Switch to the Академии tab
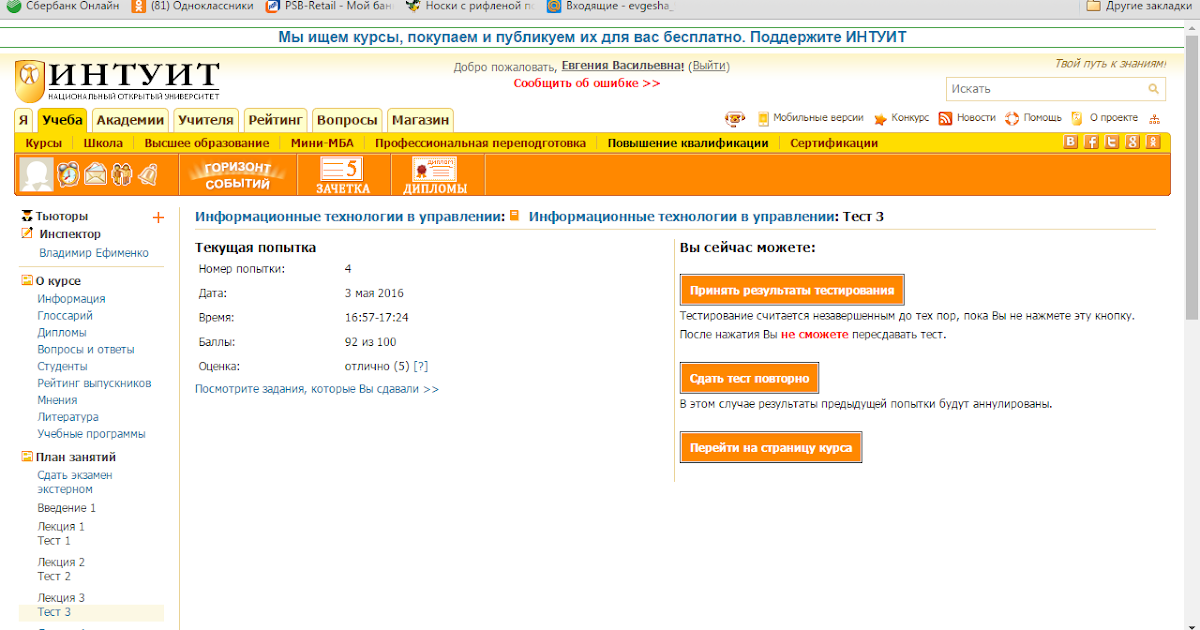 pos(130,120)
